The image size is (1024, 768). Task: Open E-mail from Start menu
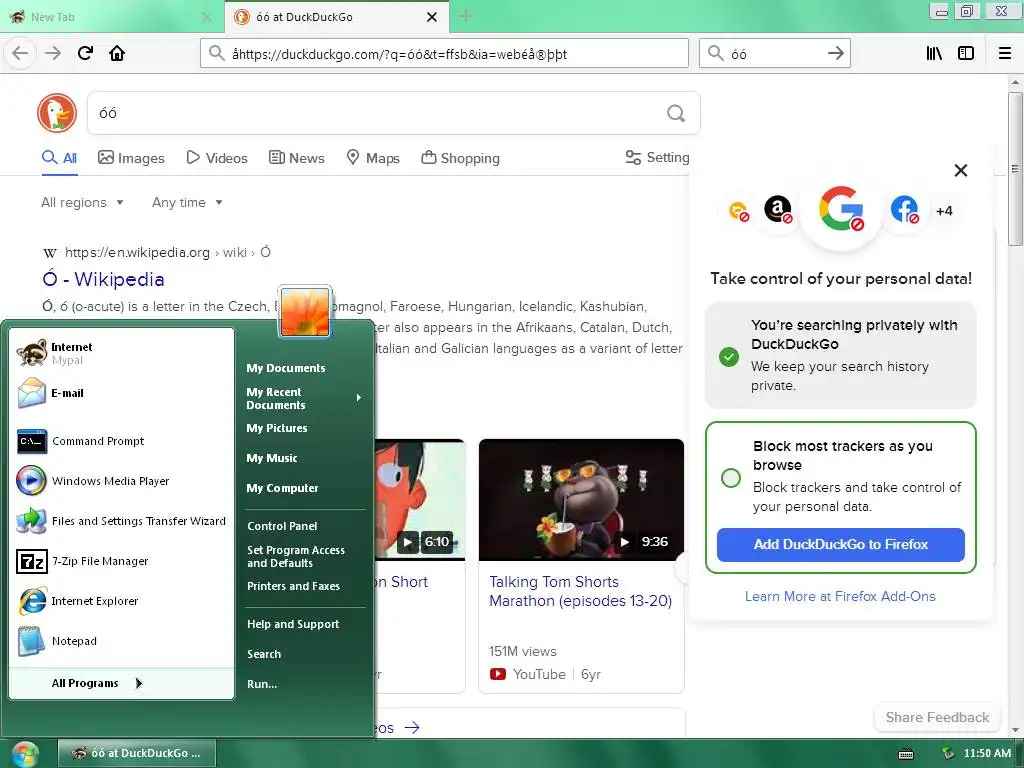point(121,393)
